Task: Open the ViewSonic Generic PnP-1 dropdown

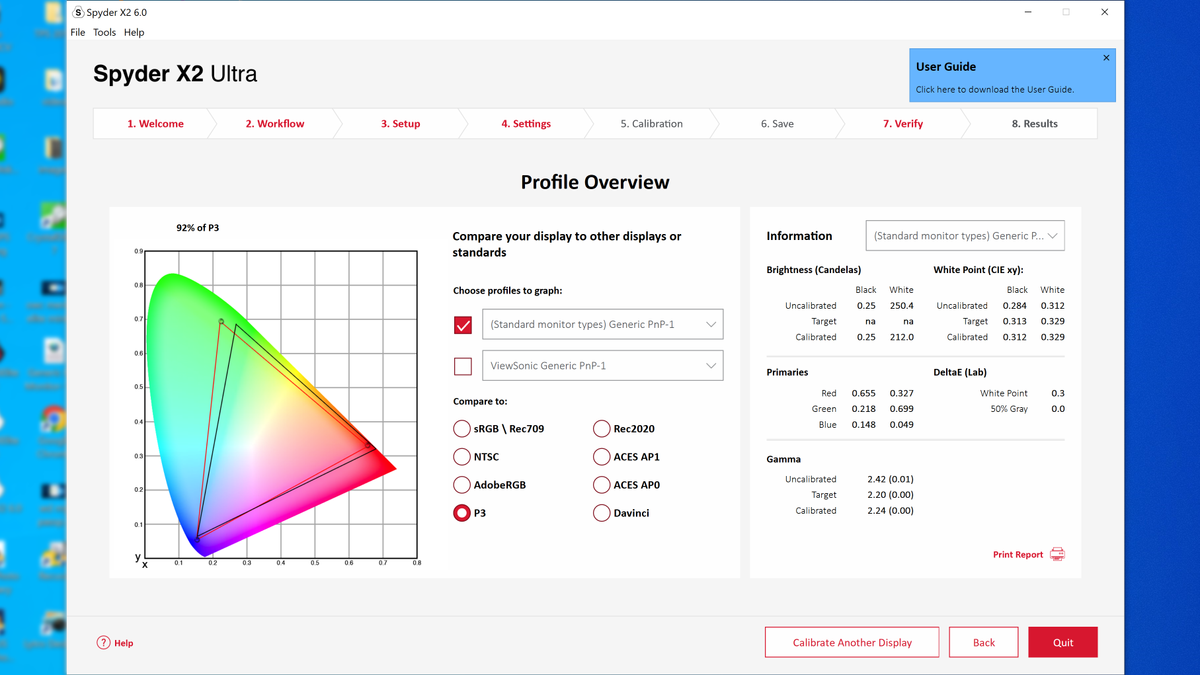Action: pos(602,366)
